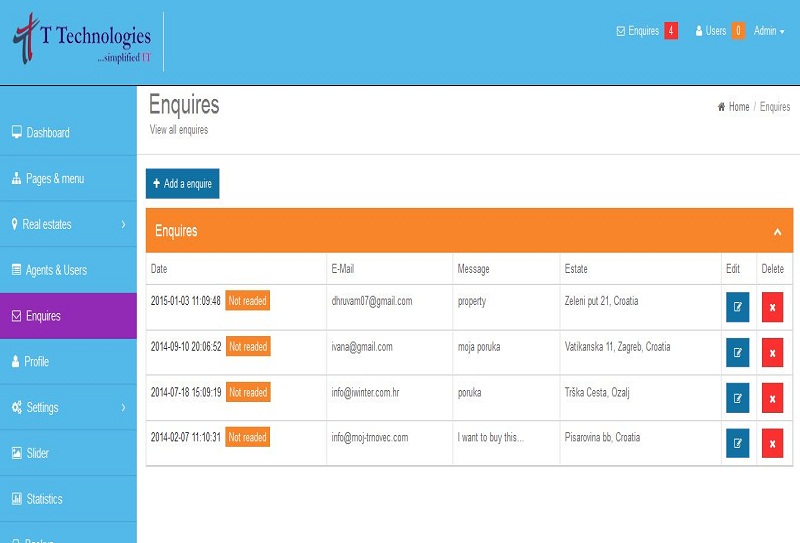Click estate Trška Cesta, Ozalj
800x543 pixels.
click(597, 392)
